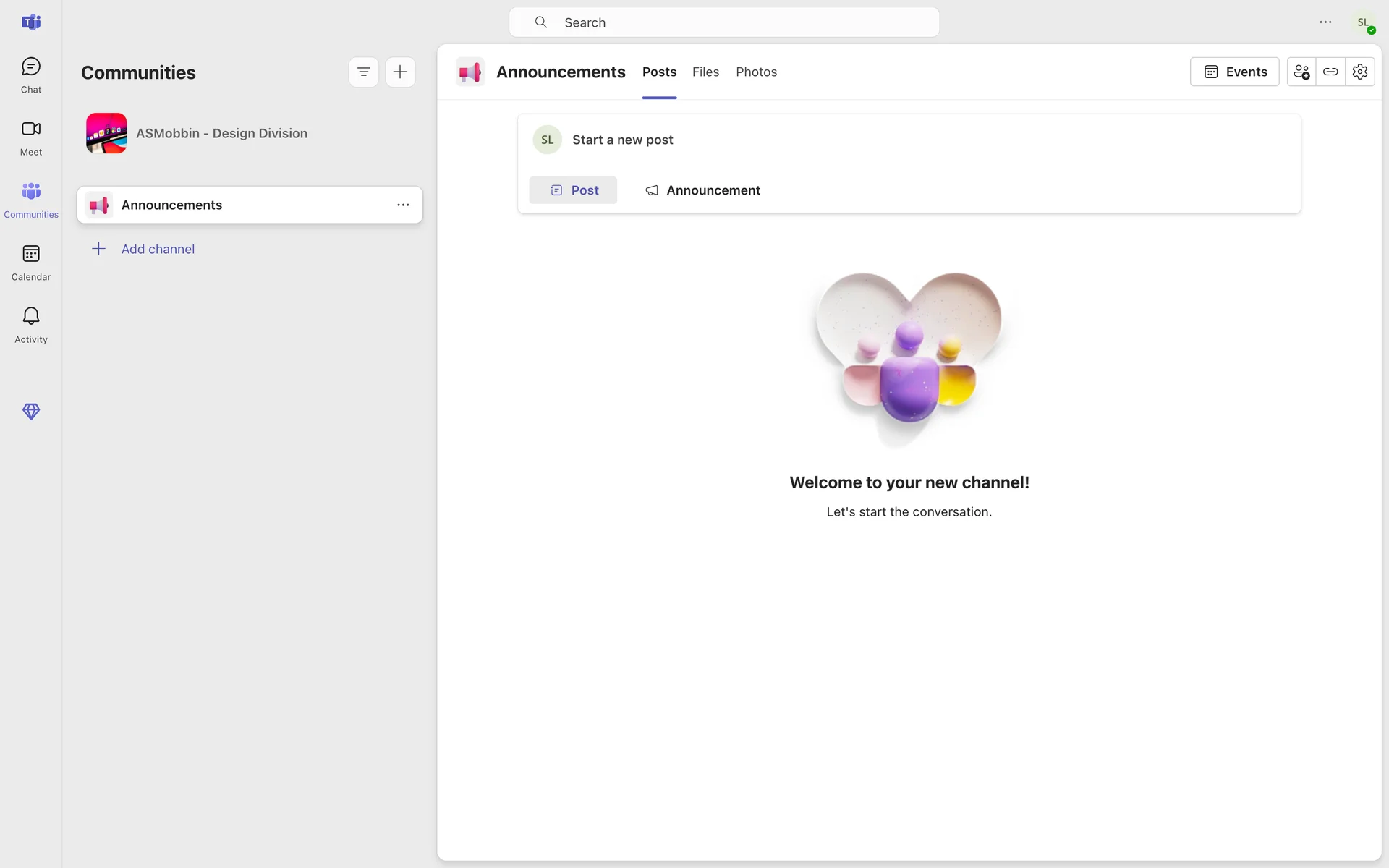This screenshot has width=1389, height=868.
Task: Open the Meet video icon
Action: tap(30, 137)
